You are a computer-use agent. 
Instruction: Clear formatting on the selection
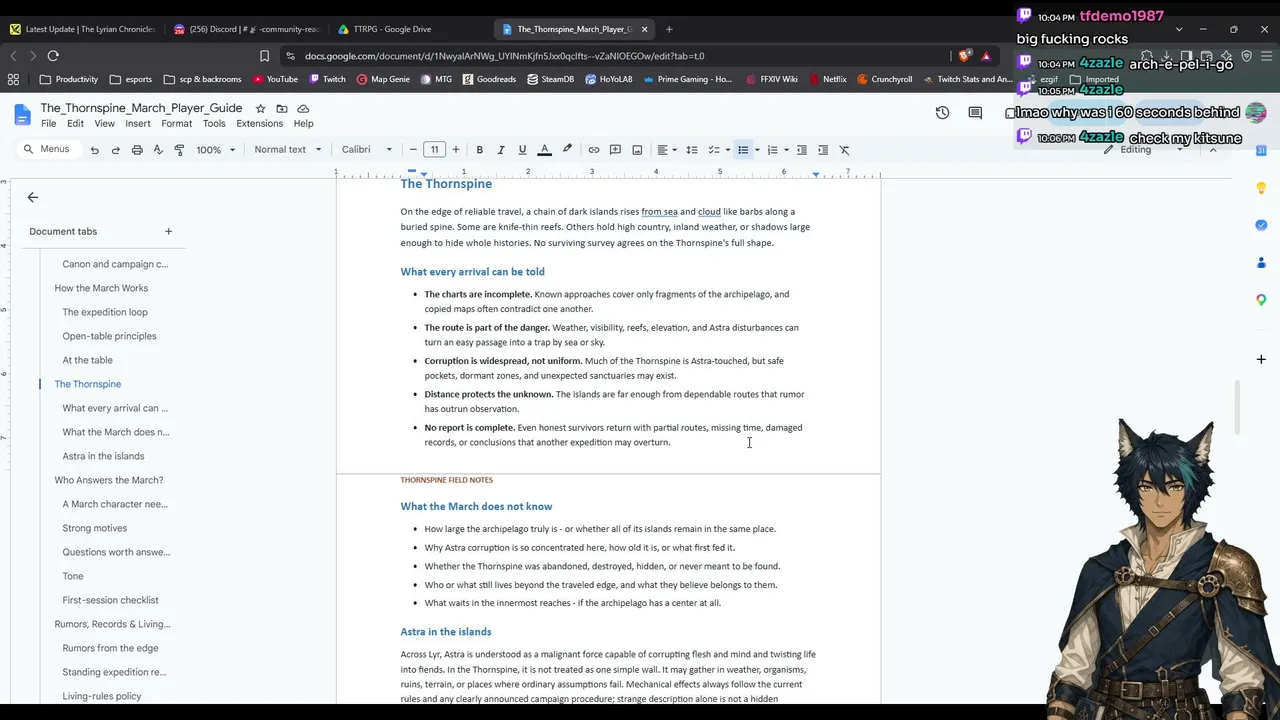(844, 150)
